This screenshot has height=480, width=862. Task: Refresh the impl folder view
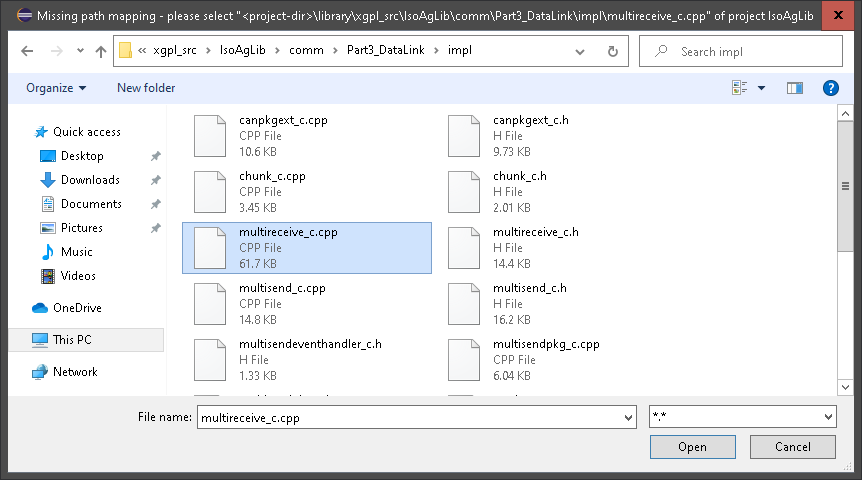pos(612,51)
